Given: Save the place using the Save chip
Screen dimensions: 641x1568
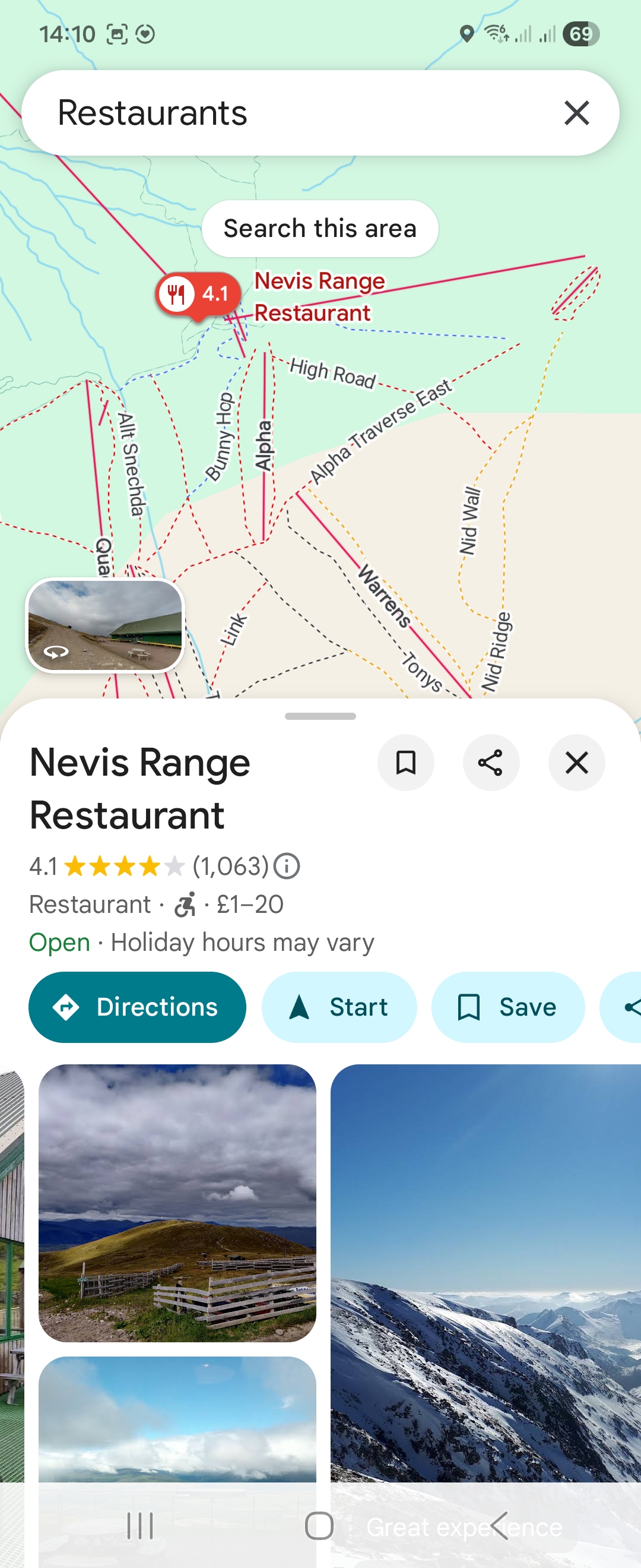Looking at the screenshot, I should click(x=508, y=1007).
